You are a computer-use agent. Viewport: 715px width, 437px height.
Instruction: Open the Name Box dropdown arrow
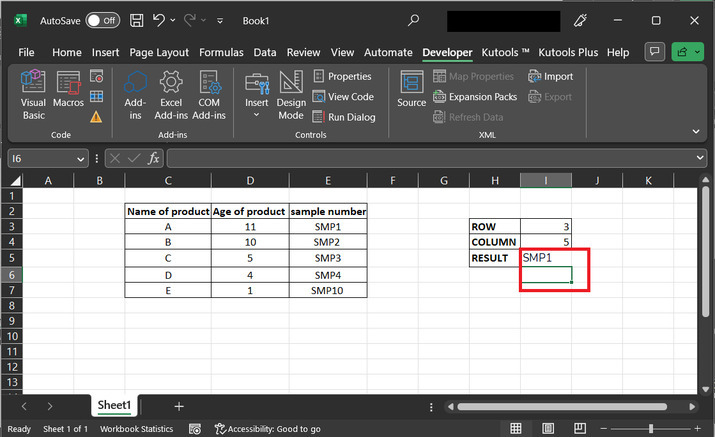click(x=81, y=158)
